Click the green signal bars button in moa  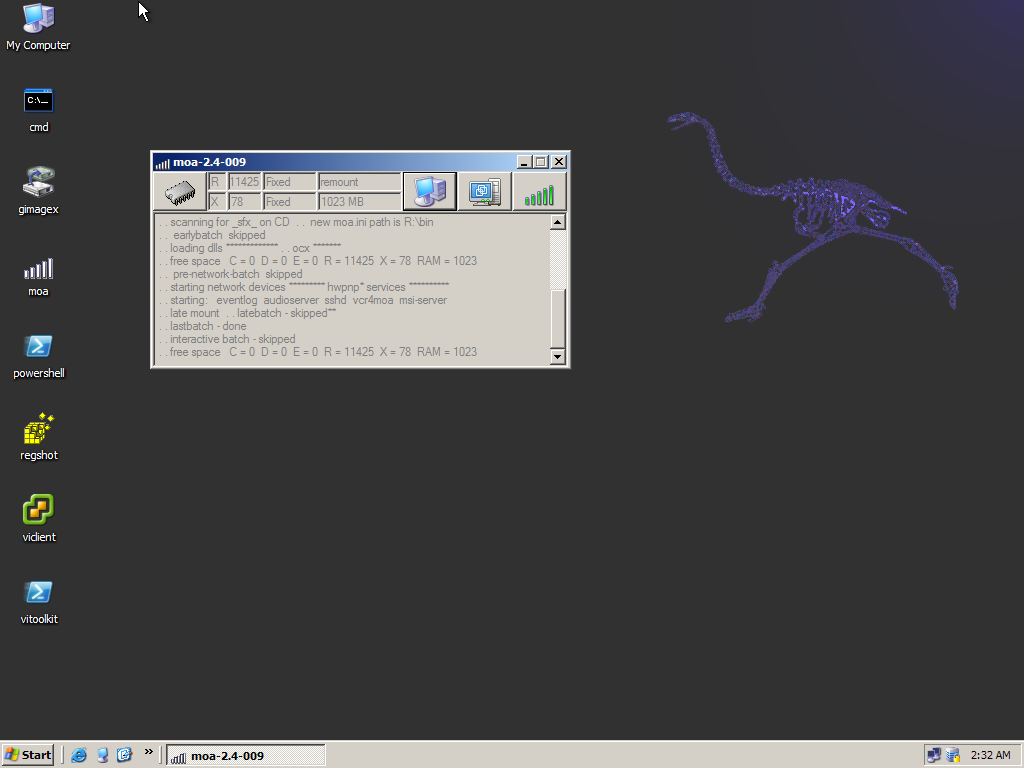(540, 191)
